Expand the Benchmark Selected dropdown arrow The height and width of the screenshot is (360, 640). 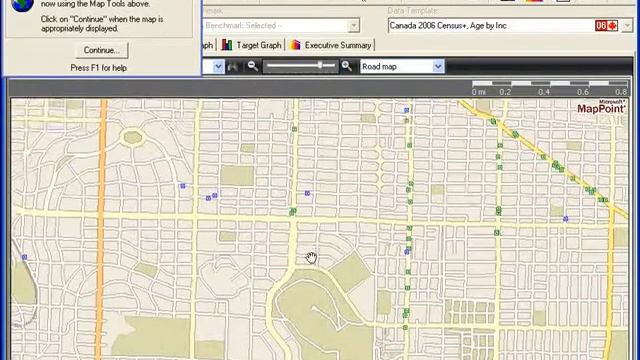353,26
